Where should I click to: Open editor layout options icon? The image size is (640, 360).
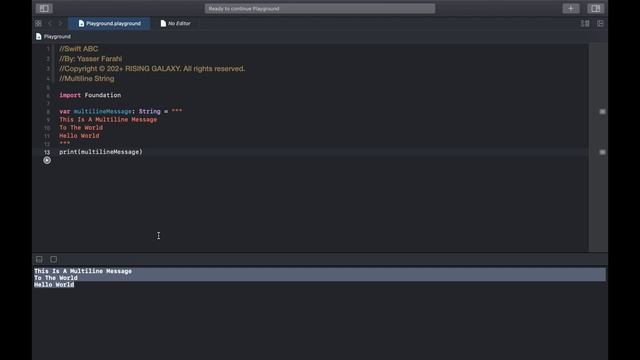585,23
